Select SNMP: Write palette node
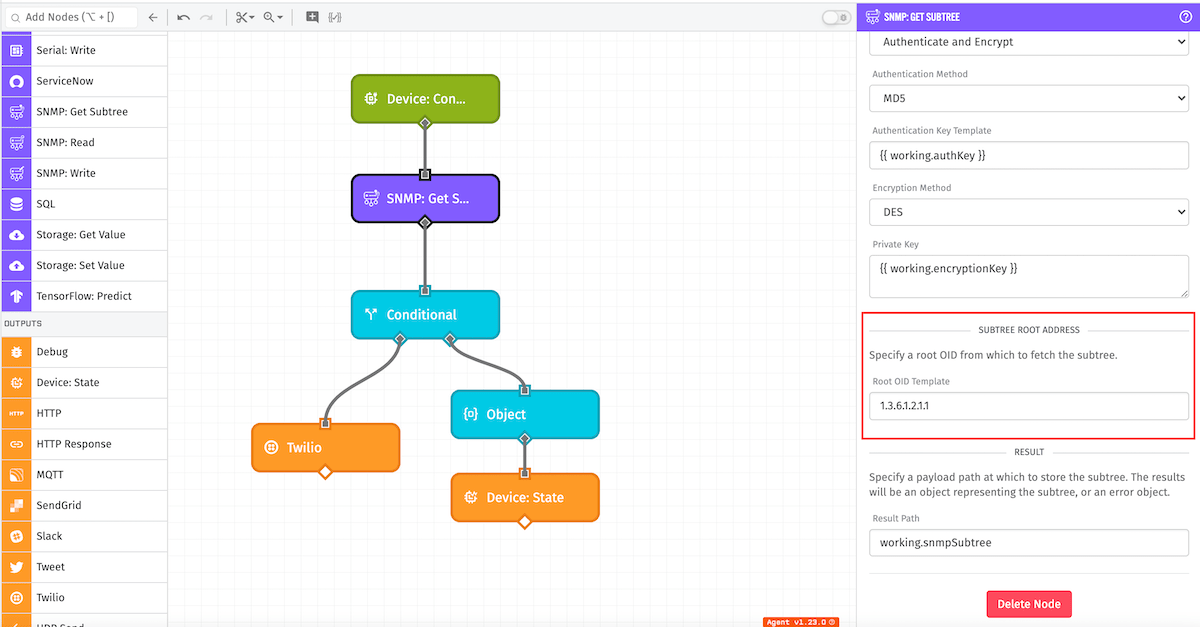Image resolution: width=1200 pixels, height=627 pixels. pyautogui.click(x=84, y=173)
